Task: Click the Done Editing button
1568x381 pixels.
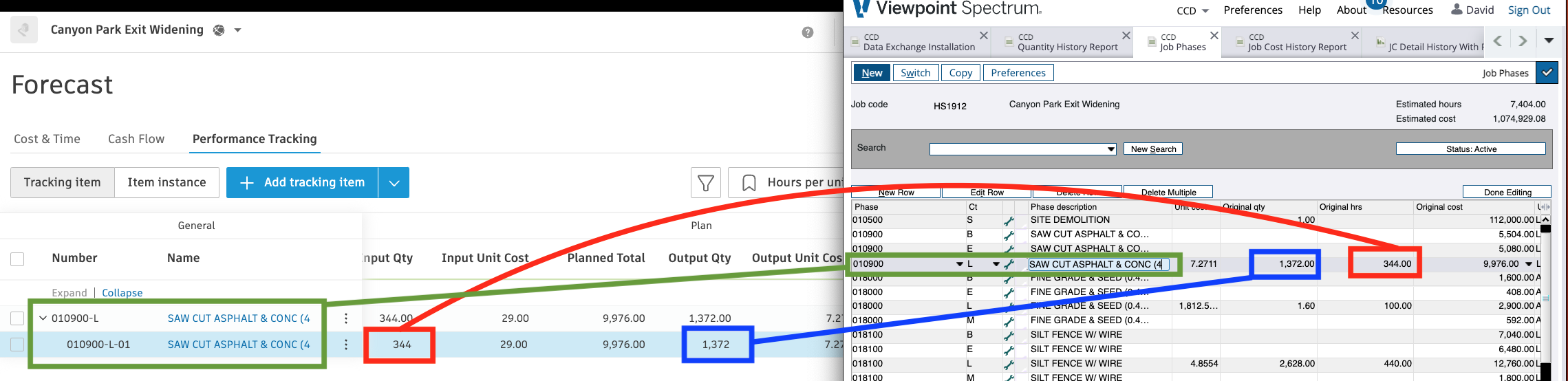Action: coord(1507,192)
